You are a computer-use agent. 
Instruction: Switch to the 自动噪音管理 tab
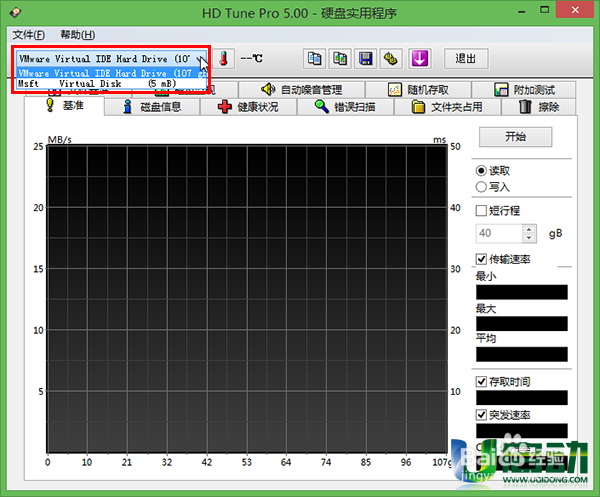click(302, 90)
